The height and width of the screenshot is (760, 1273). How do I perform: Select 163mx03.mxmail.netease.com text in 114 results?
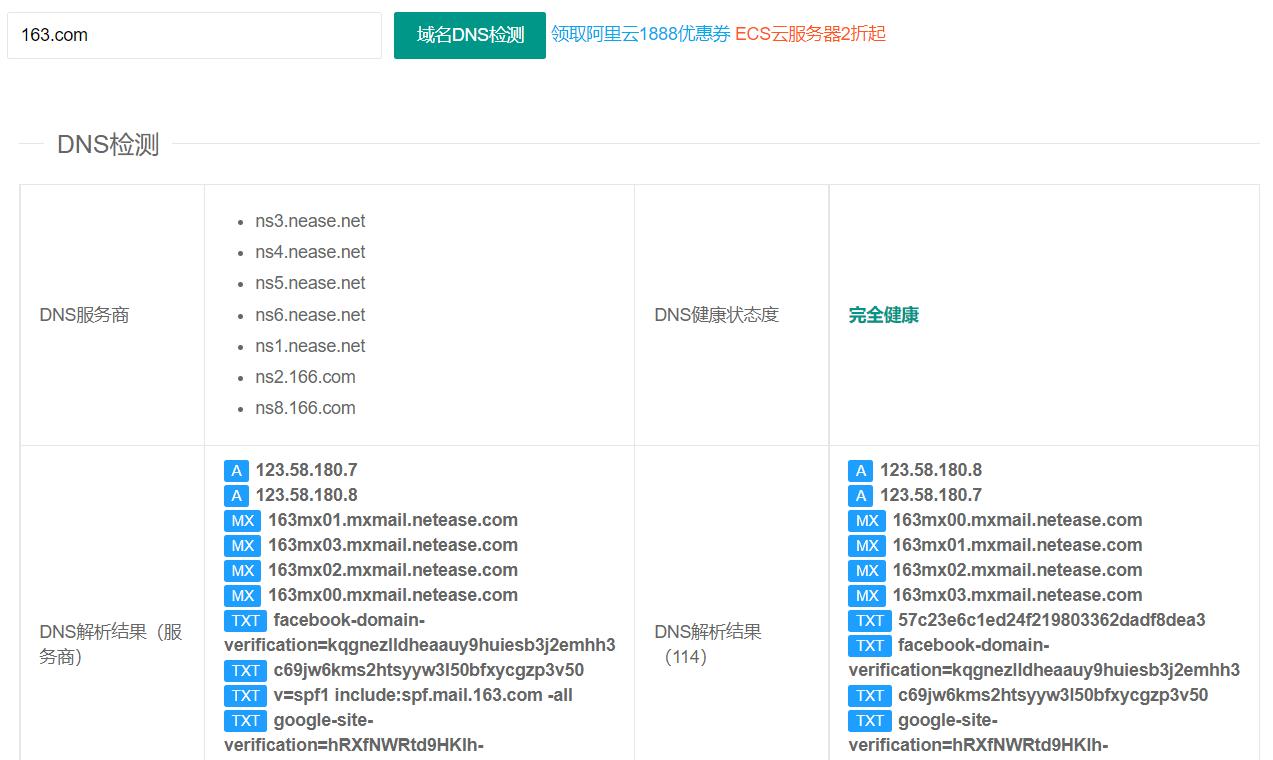pyautogui.click(x=1018, y=595)
